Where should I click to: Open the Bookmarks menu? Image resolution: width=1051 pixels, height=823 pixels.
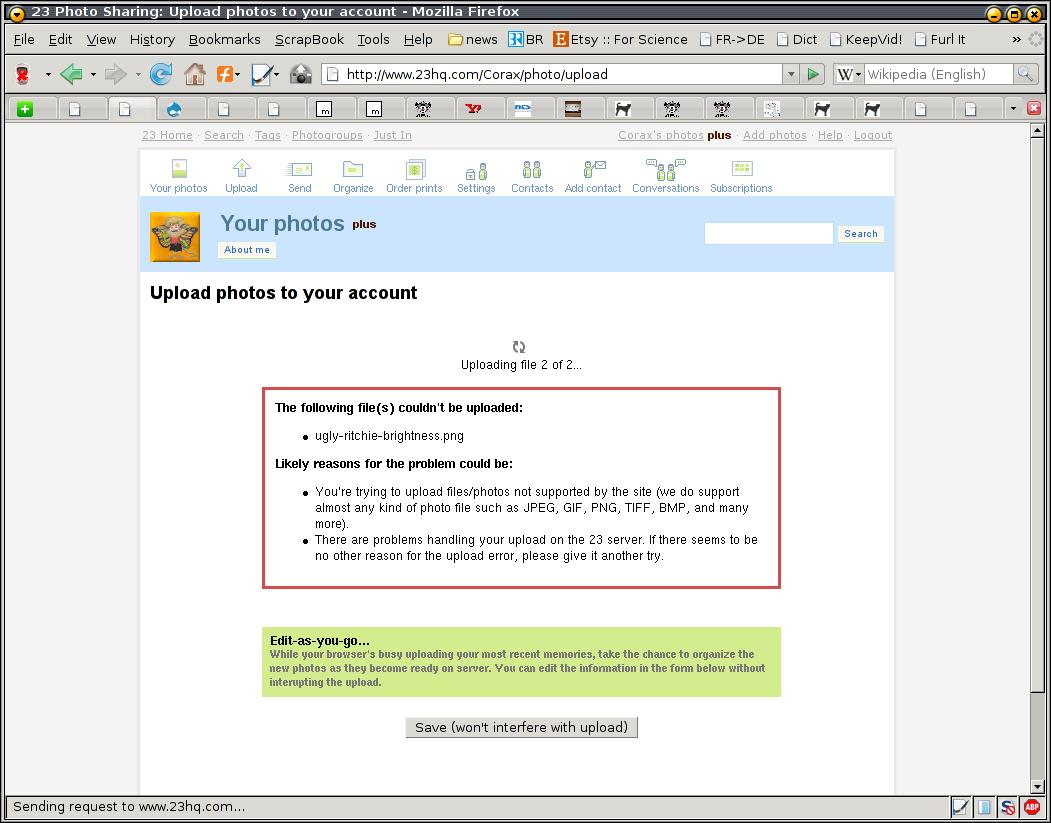tap(225, 40)
